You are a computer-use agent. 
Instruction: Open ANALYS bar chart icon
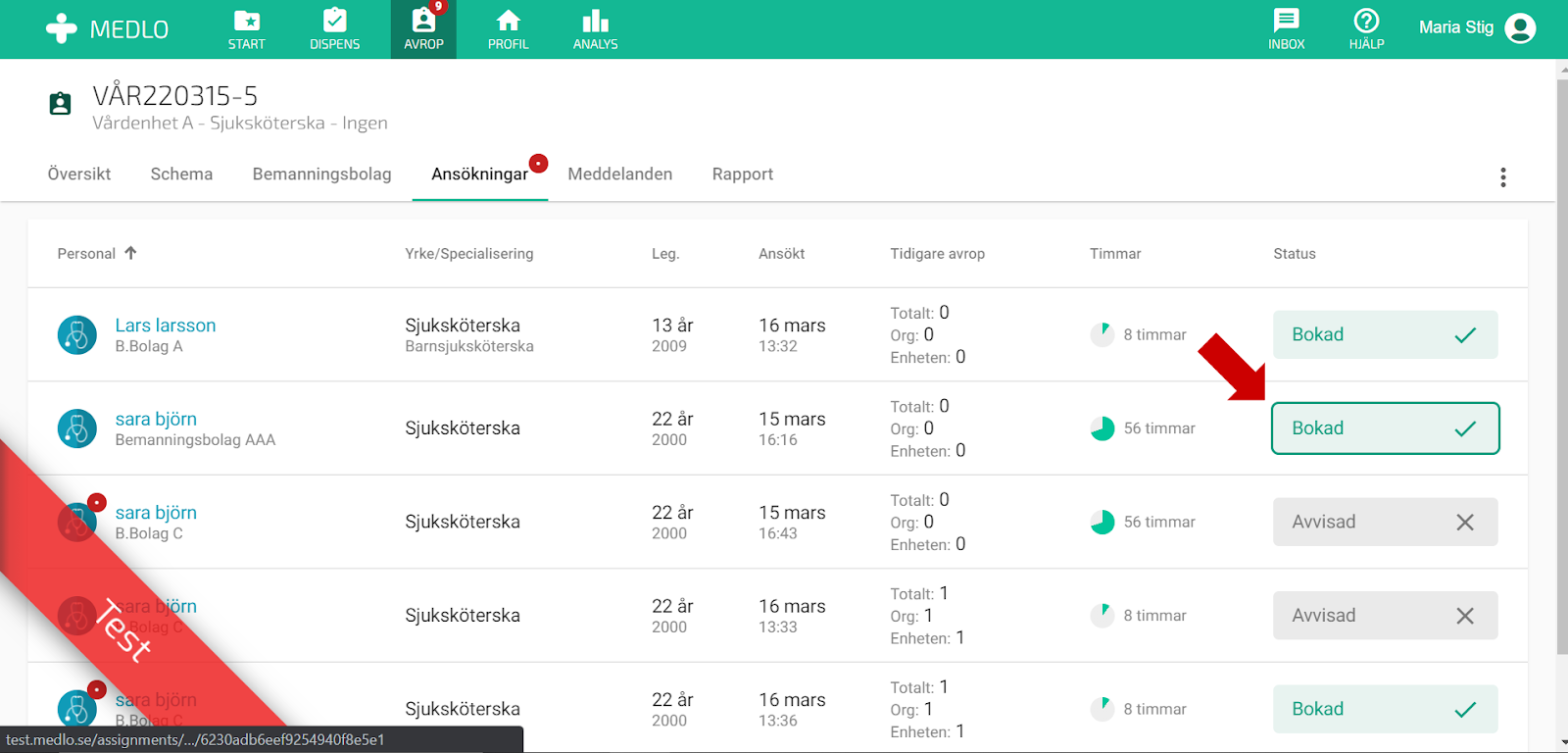pos(595,21)
